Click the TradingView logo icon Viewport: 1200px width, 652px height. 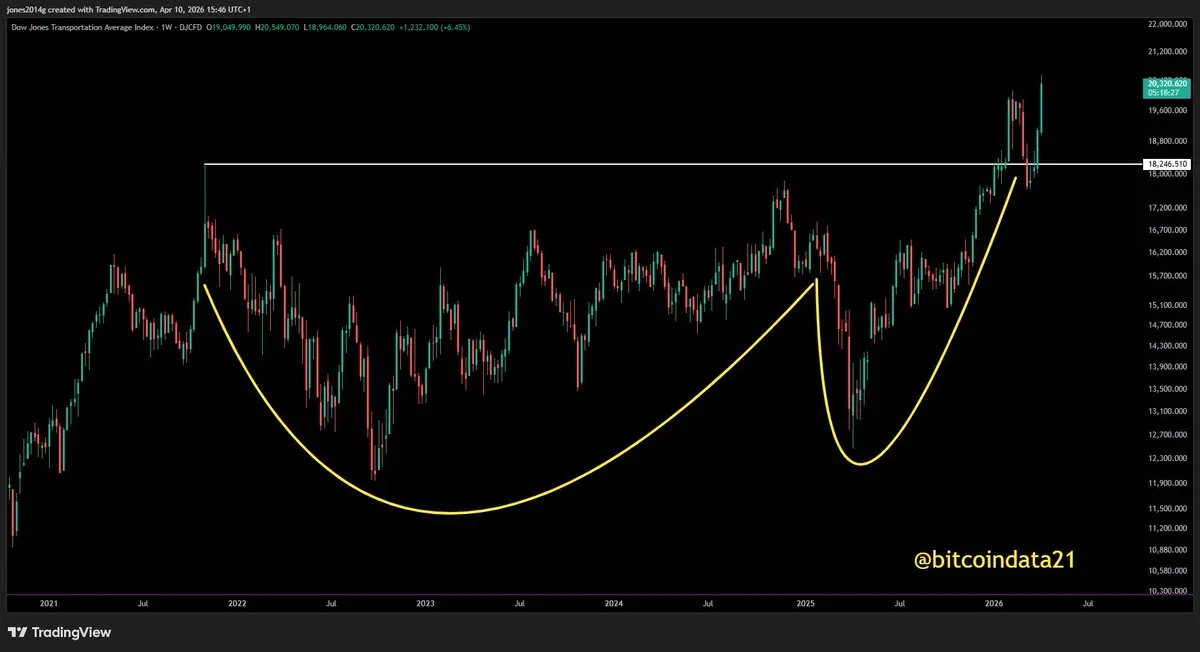(x=17, y=632)
